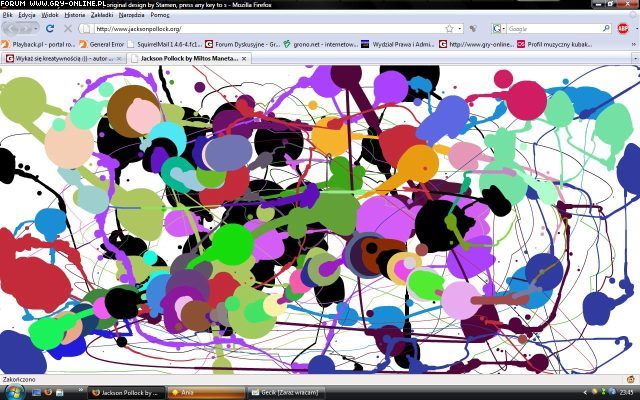Switch to the Gecik [Zaraz wracam] taskbar button
This screenshot has height=400, width=640.
pos(286,393)
